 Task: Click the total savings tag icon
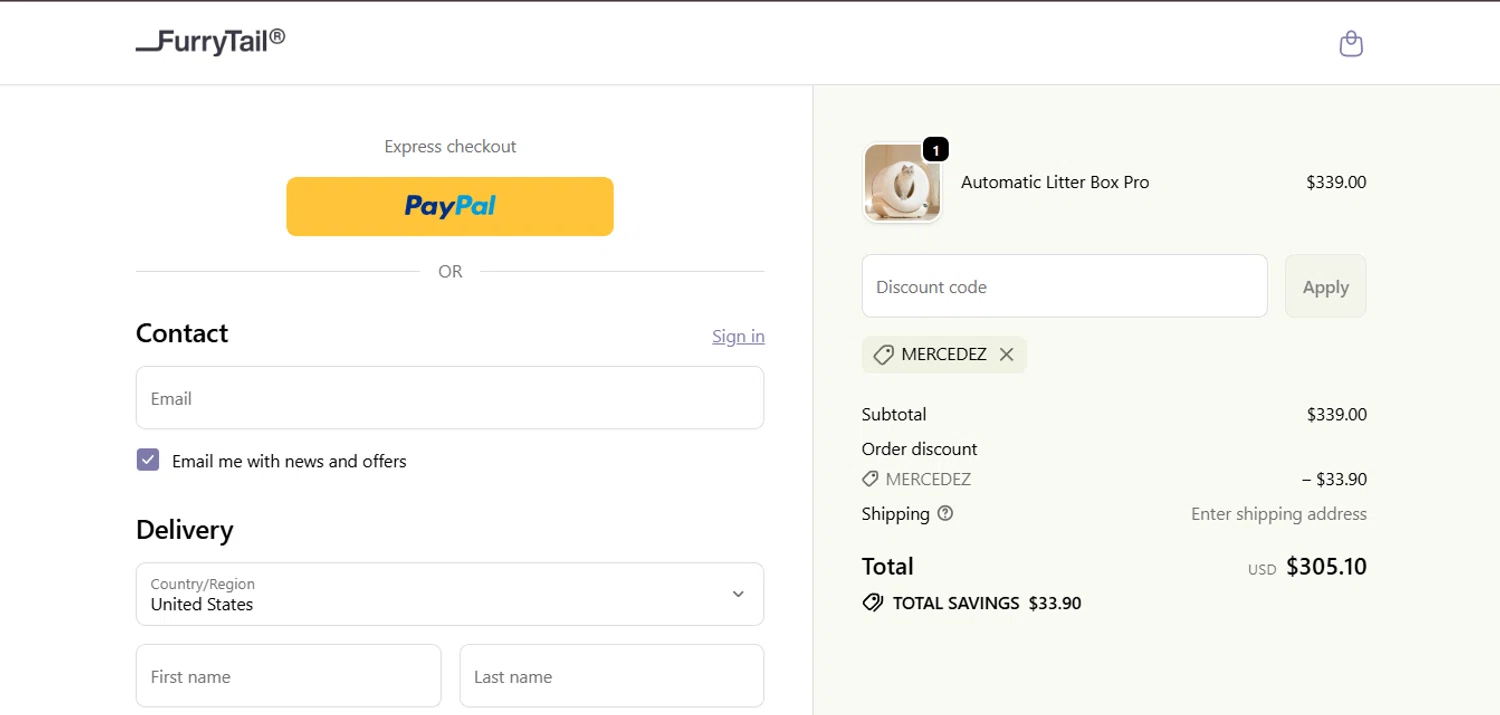click(873, 603)
